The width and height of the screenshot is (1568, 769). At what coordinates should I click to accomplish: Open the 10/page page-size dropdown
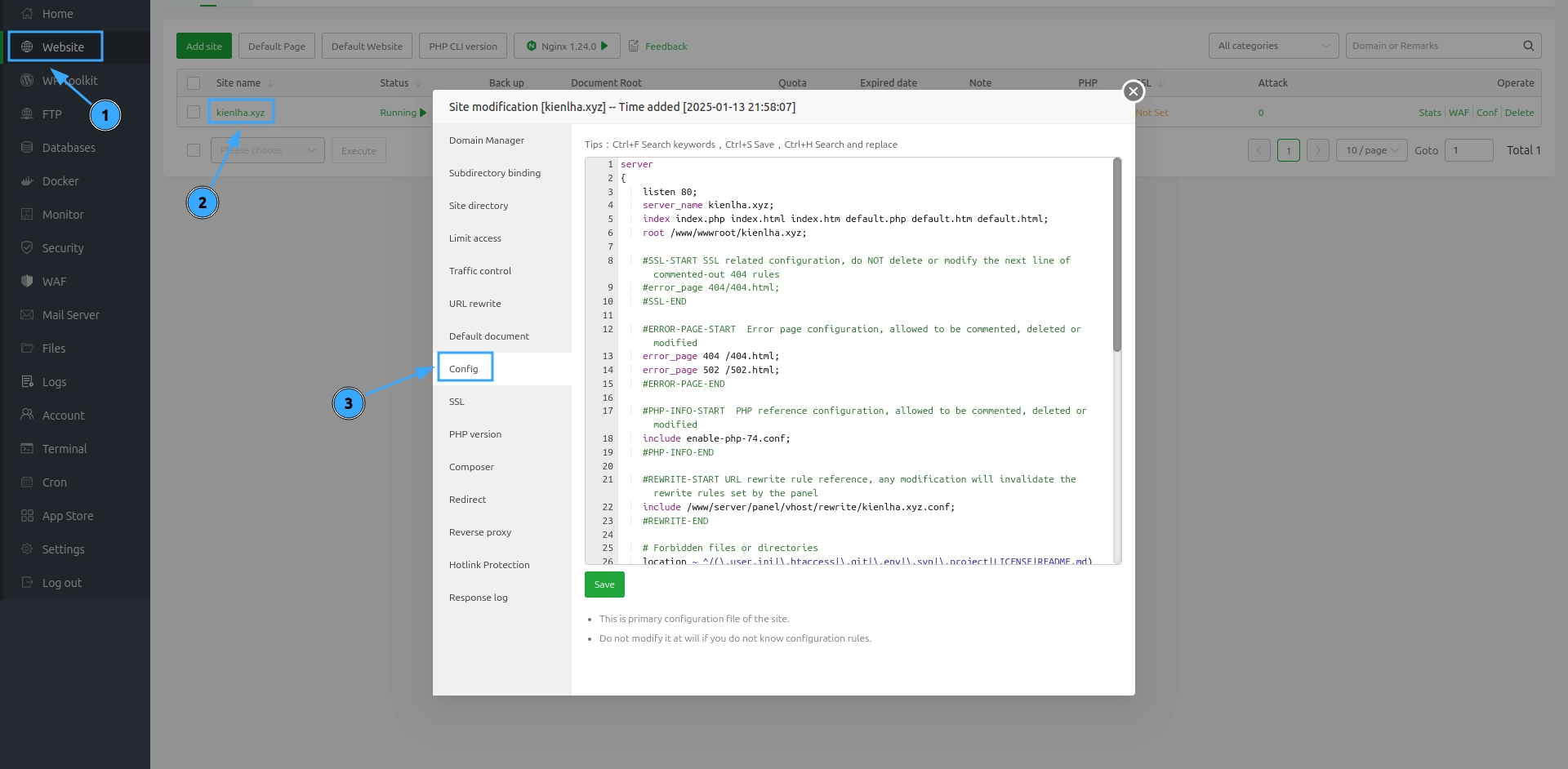click(1370, 150)
